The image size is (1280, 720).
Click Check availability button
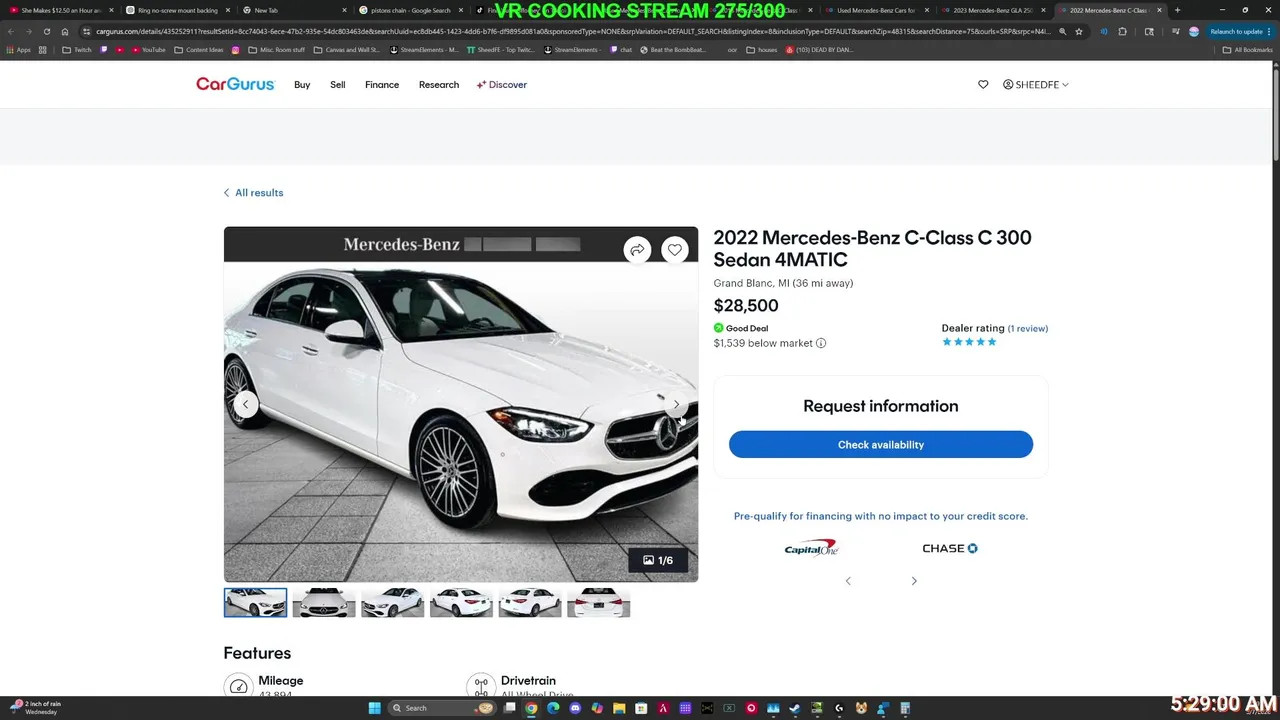[x=881, y=445]
